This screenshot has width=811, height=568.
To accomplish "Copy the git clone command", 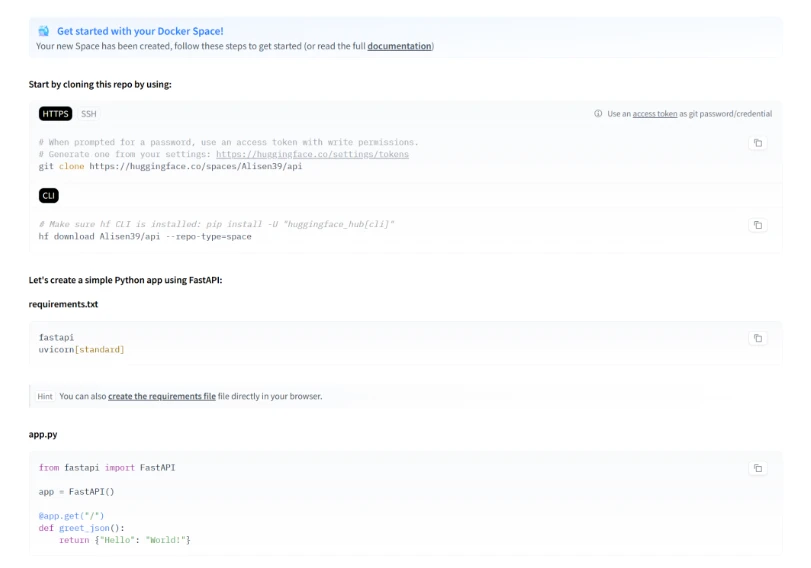I will tap(757, 143).
